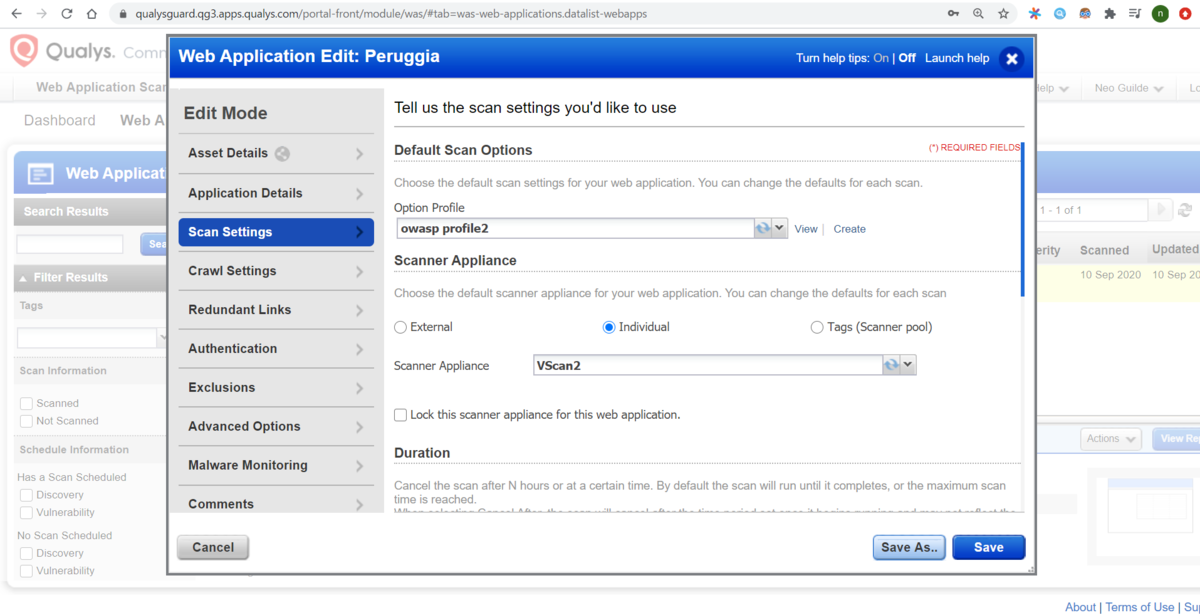
Task: Open the Exclusions section
Action: coord(276,388)
